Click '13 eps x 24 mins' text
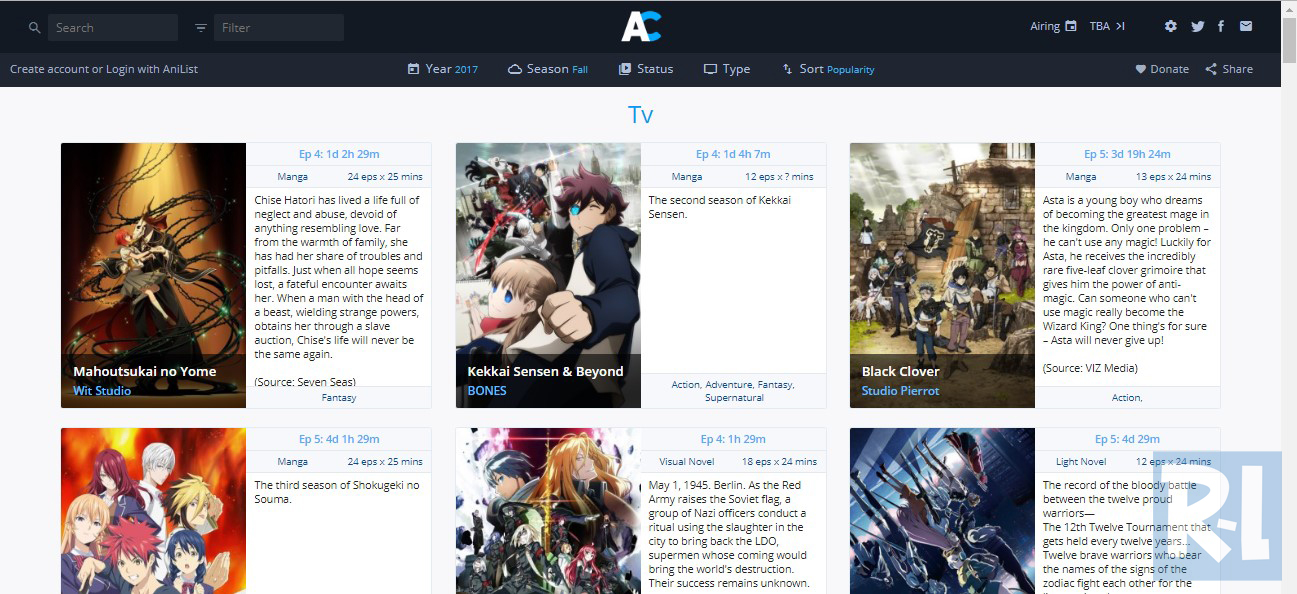1297x594 pixels. [x=1173, y=177]
